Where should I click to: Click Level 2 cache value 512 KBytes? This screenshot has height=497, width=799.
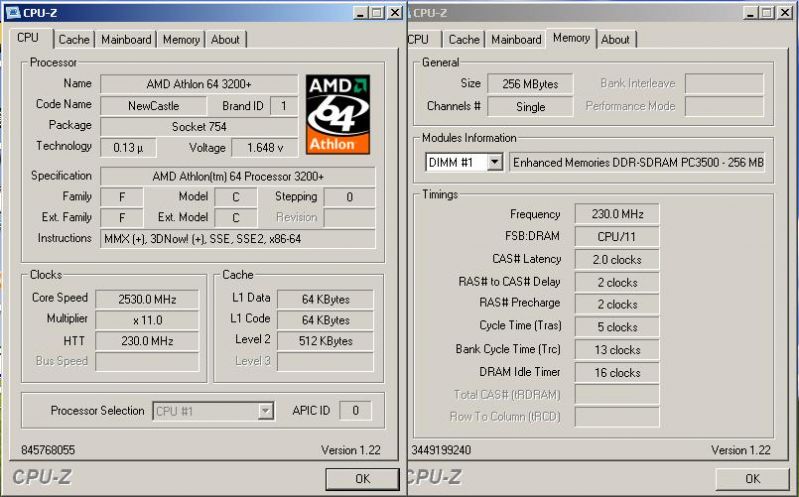(x=325, y=341)
